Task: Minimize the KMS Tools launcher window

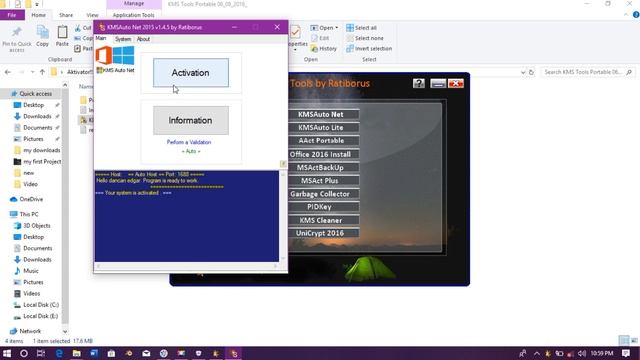Action: [x=438, y=83]
